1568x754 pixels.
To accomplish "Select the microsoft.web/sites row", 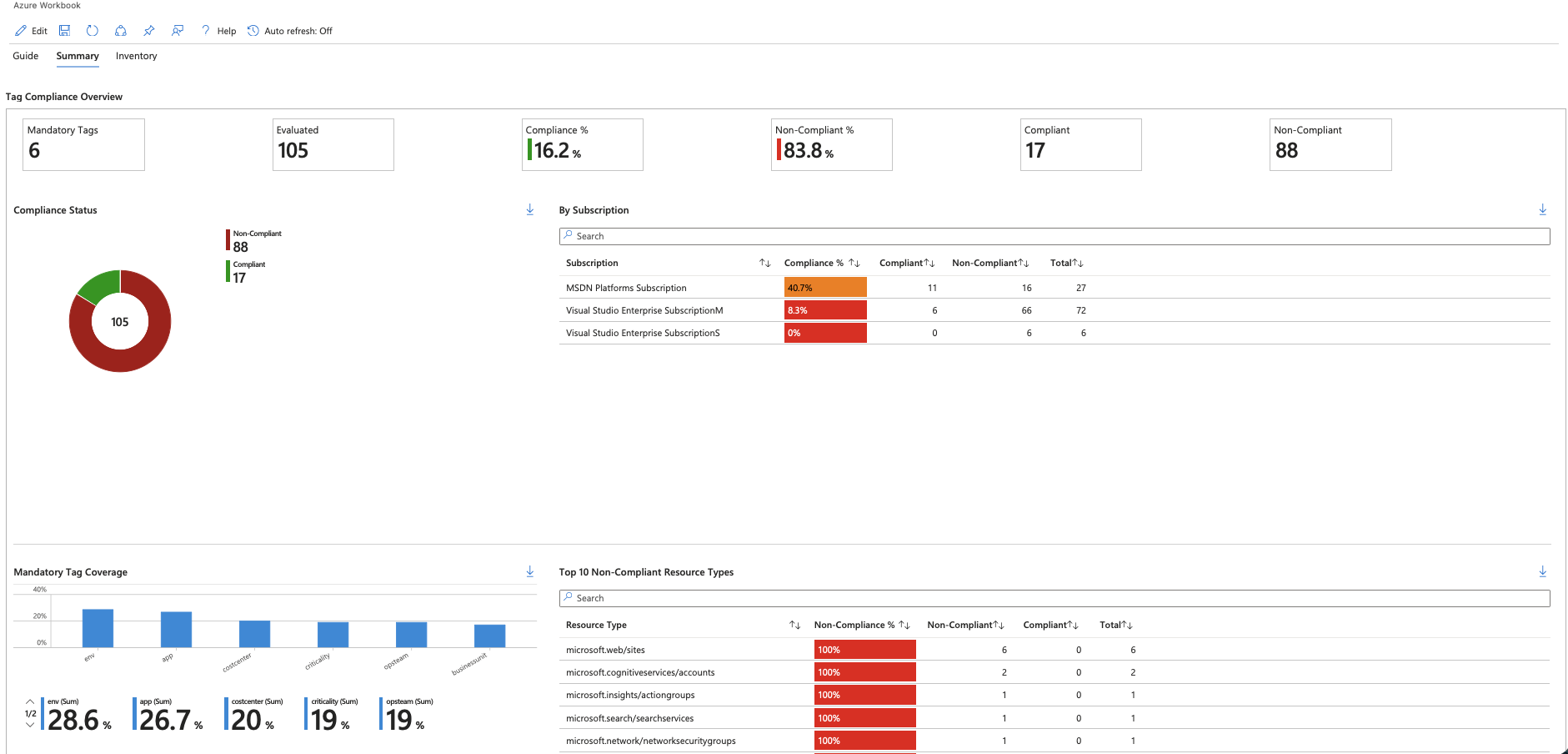I will (1055, 650).
